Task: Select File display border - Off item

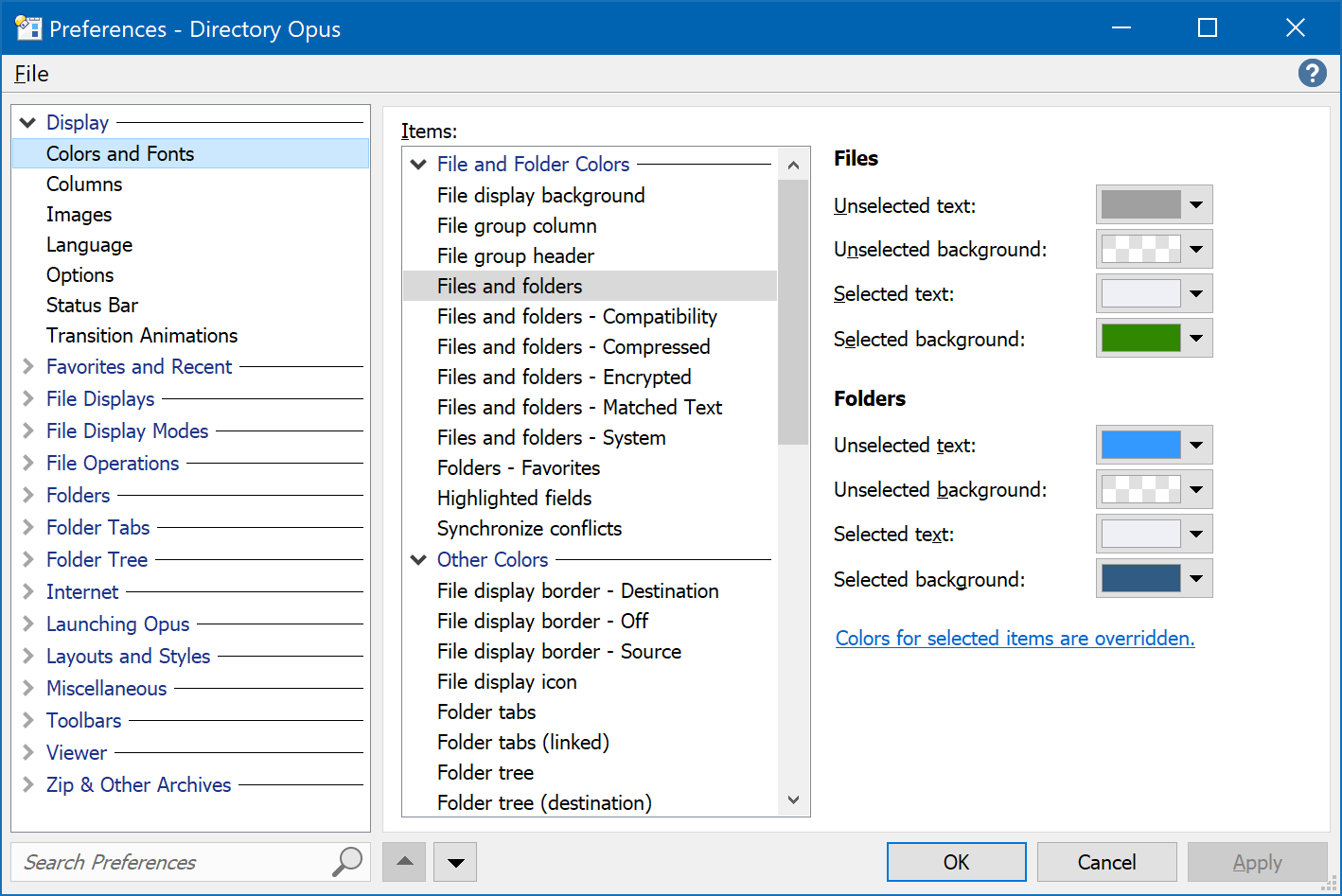Action: [590, 621]
